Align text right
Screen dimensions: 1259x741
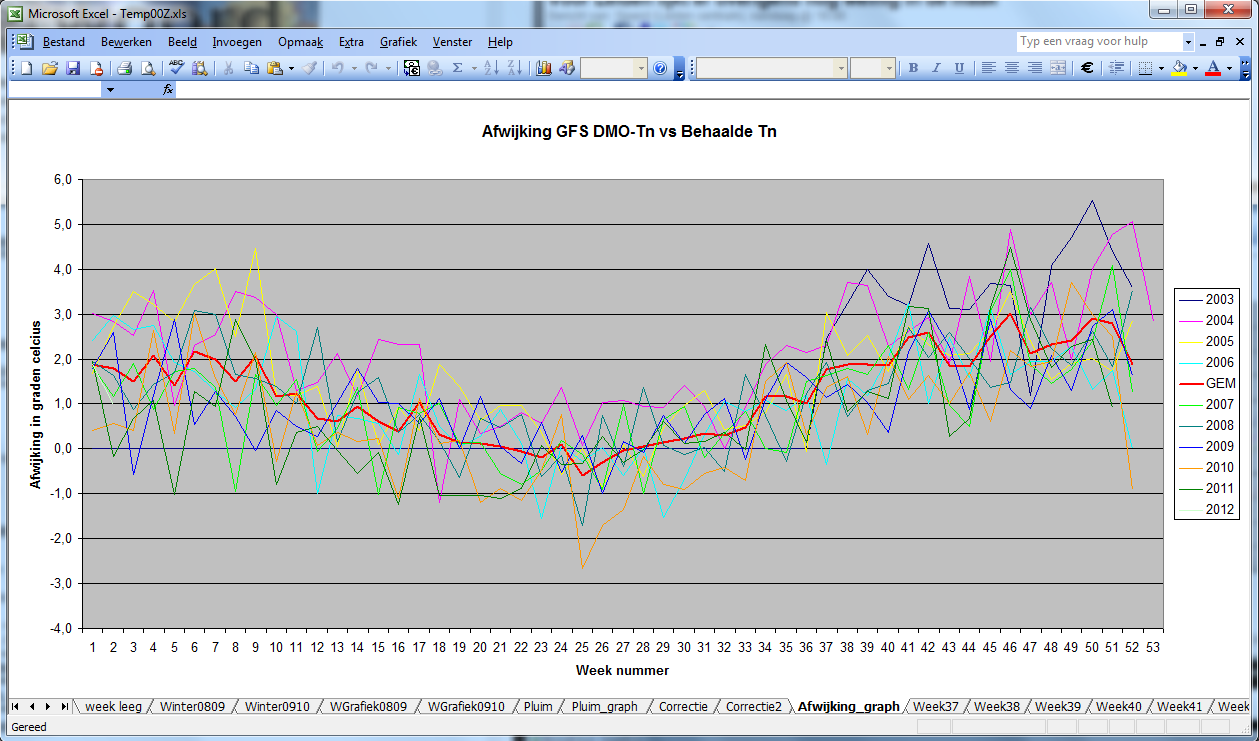pos(1035,68)
